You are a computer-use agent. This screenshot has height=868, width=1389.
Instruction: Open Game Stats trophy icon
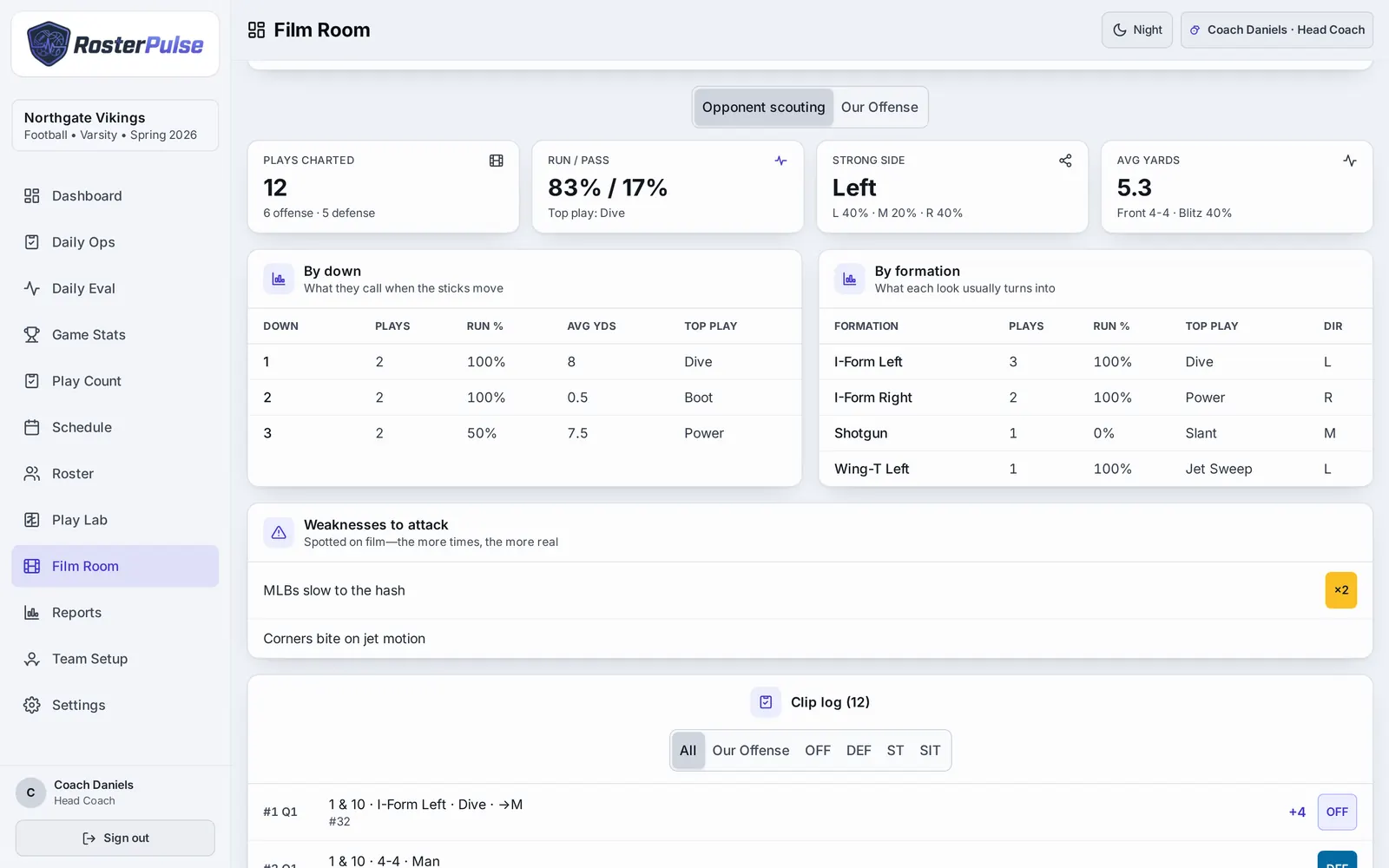(32, 335)
